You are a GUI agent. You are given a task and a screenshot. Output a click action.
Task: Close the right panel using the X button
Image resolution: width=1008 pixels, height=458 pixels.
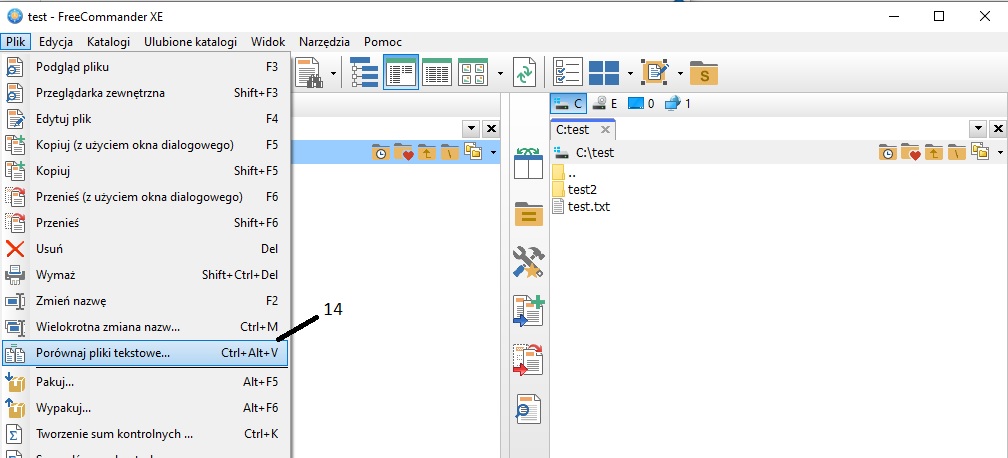[998, 129]
